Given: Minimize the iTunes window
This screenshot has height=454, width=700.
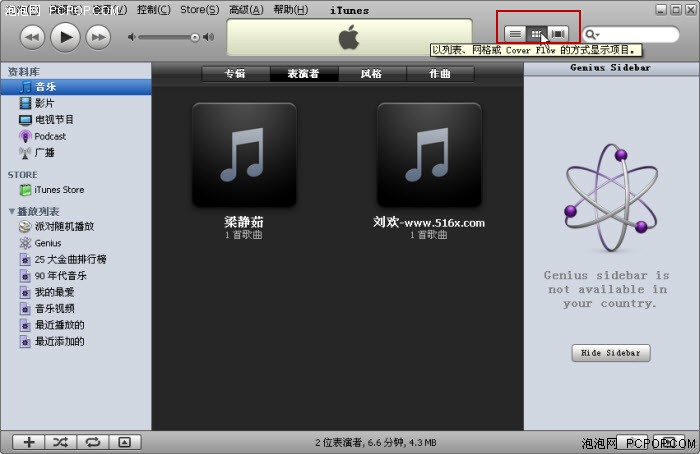Looking at the screenshot, I should [x=662, y=9].
